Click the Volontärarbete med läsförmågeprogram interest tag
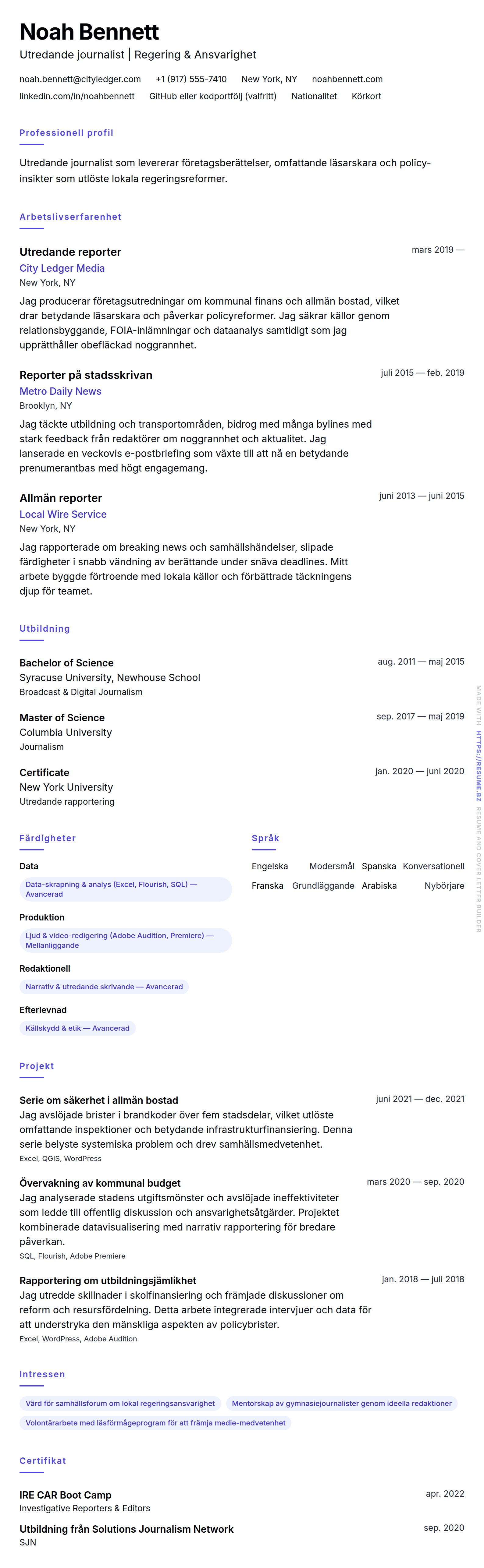This screenshot has height=1568, width=484. (x=155, y=1423)
